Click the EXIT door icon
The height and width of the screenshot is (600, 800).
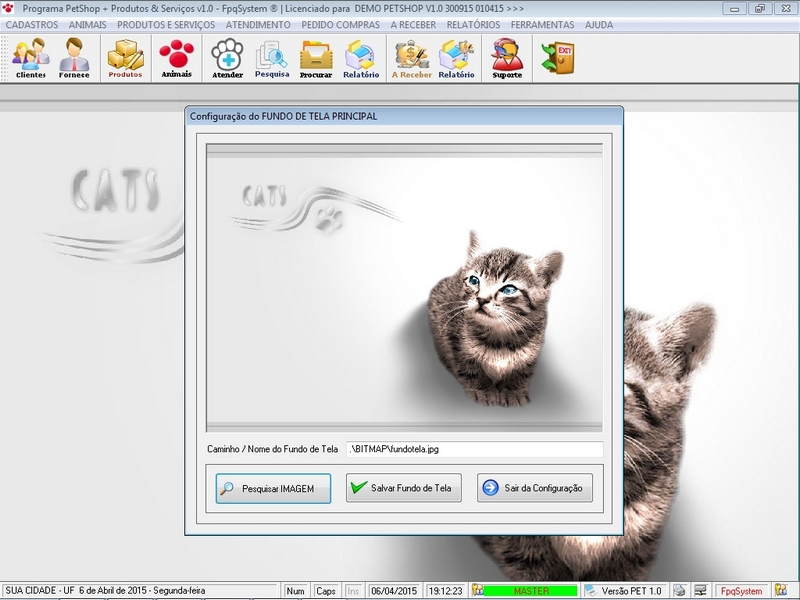558,58
